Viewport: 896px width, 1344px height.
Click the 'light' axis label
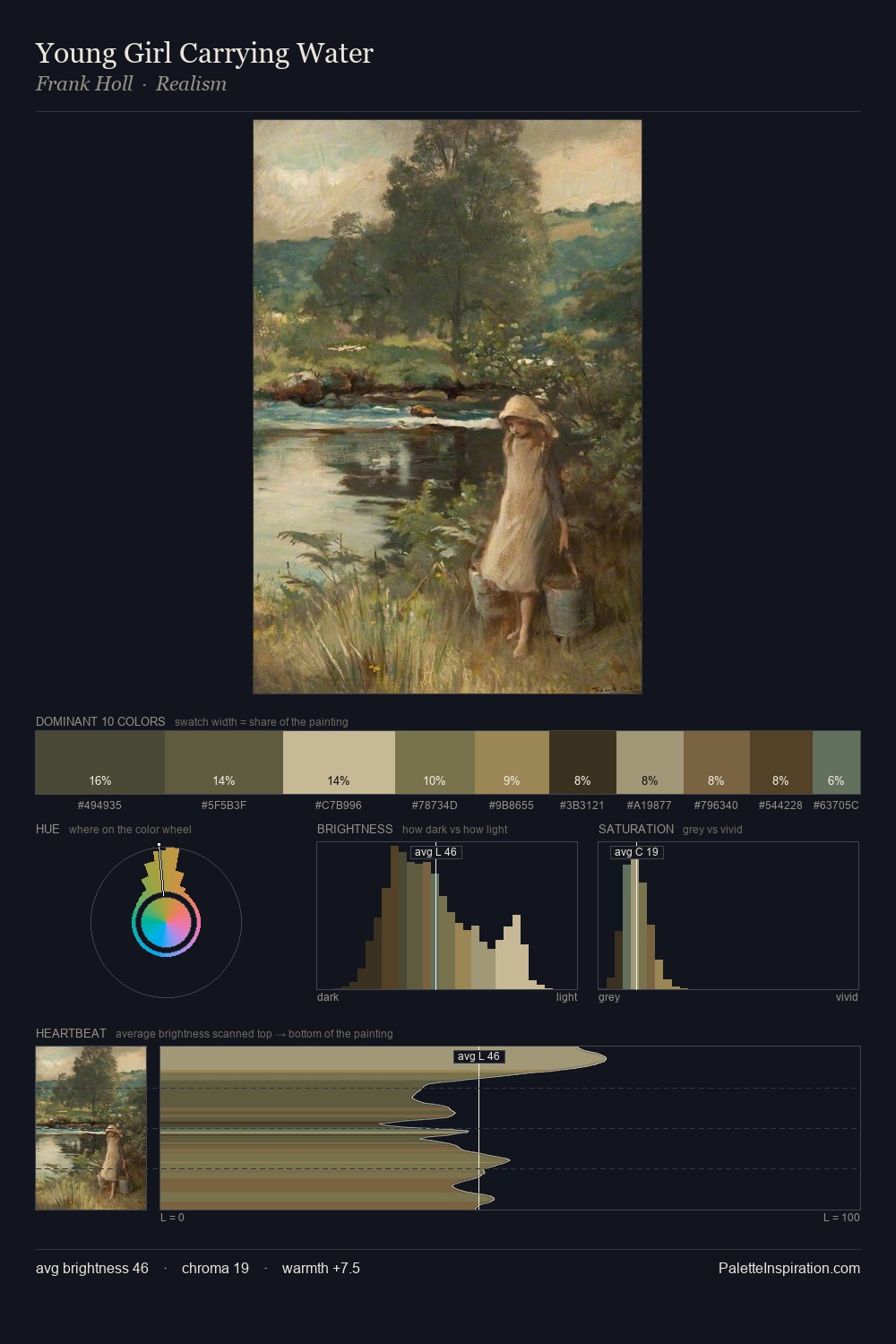[x=566, y=997]
